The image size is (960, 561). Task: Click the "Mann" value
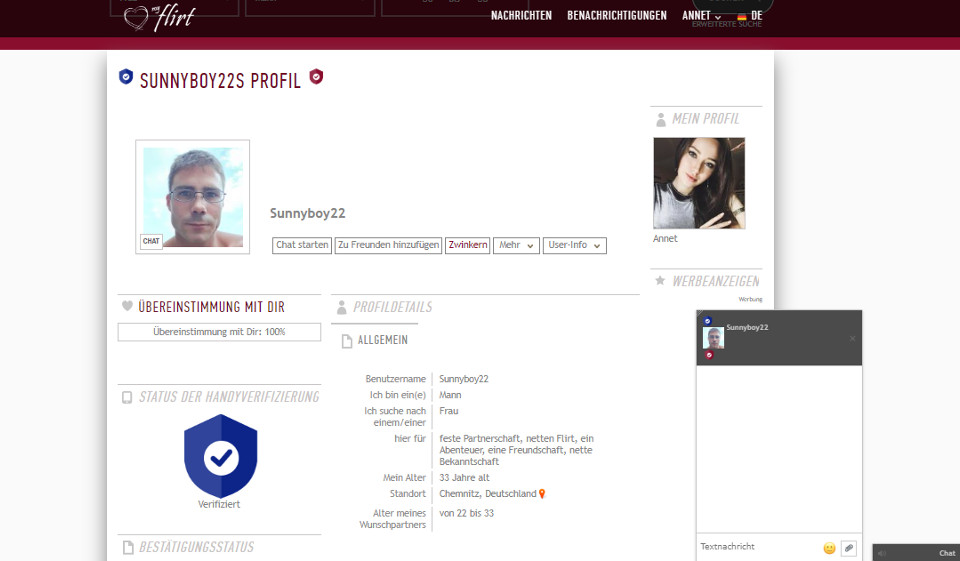pos(450,395)
